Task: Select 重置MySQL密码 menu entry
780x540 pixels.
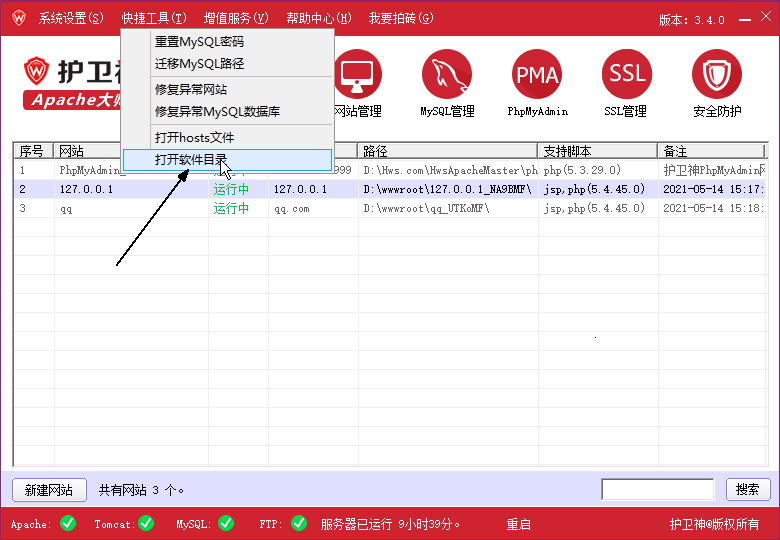Action: [x=199, y=42]
